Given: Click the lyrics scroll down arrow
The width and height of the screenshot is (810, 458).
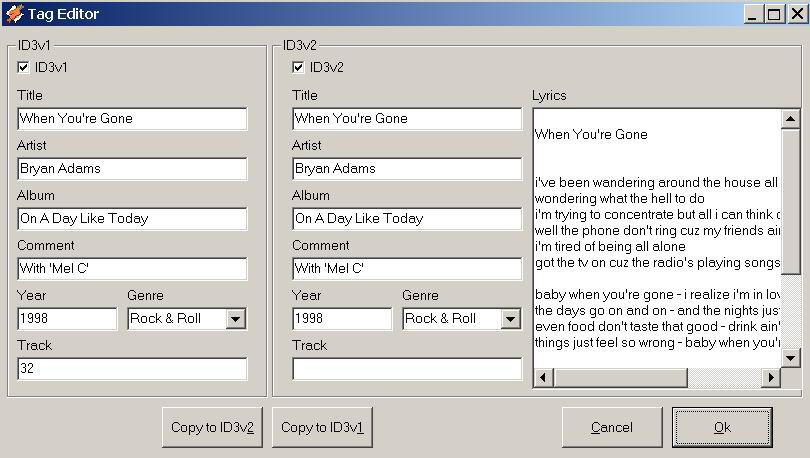Looking at the screenshot, I should click(790, 357).
